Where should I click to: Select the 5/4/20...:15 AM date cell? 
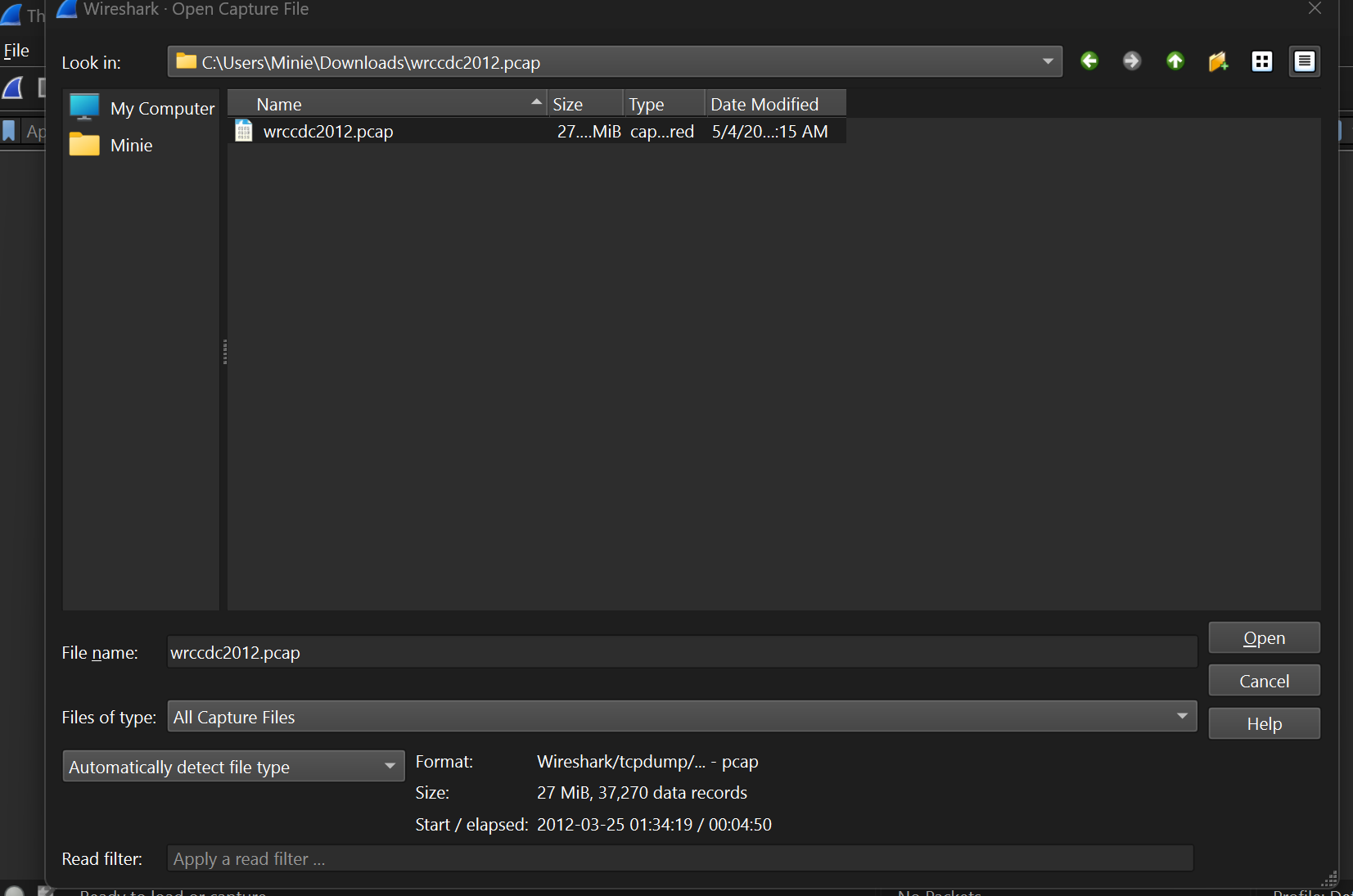click(769, 132)
